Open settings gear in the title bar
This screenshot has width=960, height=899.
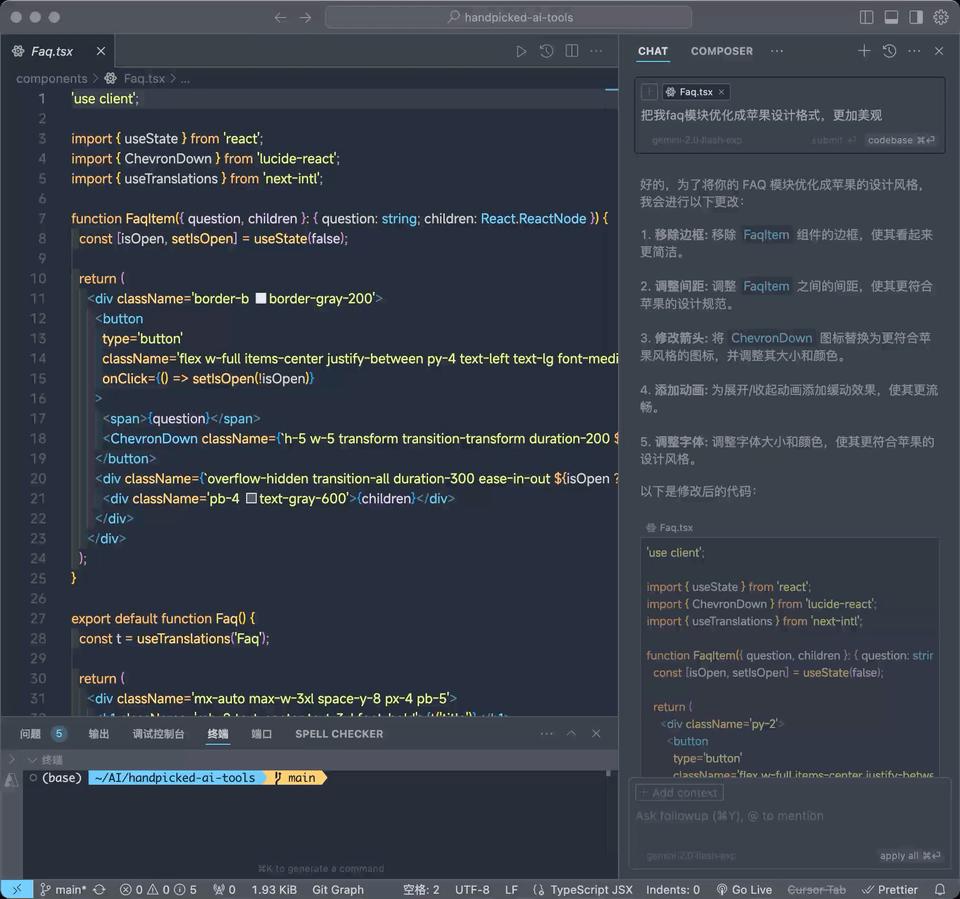tap(940, 17)
